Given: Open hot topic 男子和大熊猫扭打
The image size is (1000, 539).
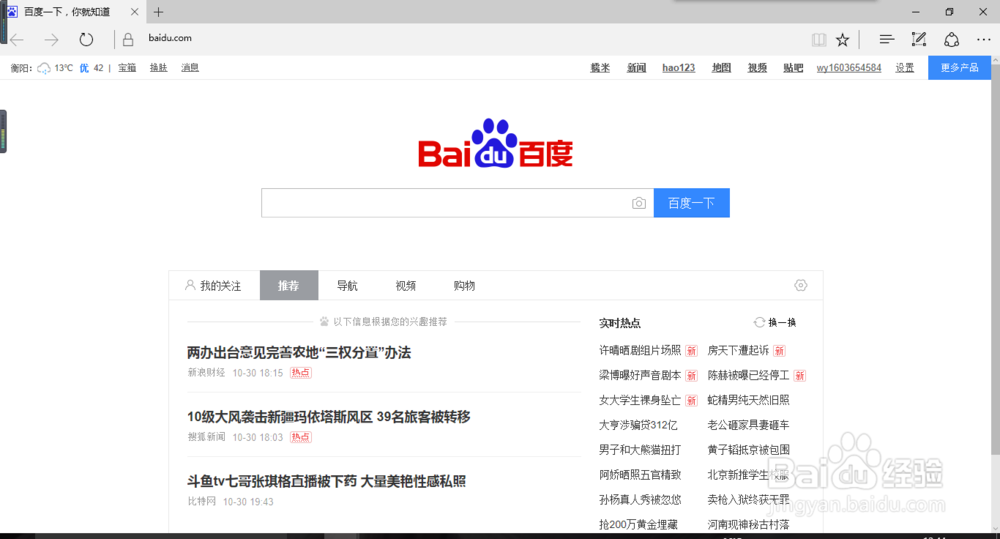Looking at the screenshot, I should pyautogui.click(x=640, y=450).
